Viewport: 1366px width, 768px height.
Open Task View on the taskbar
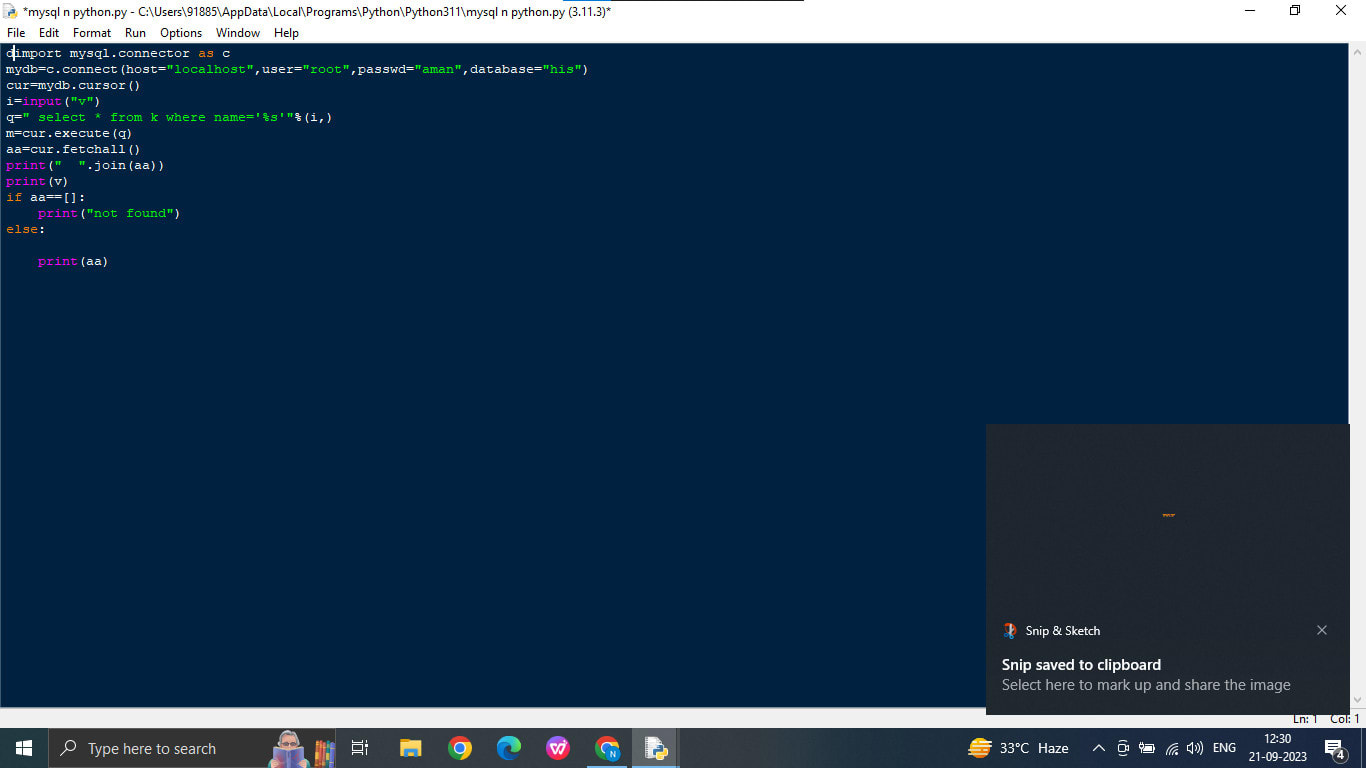point(360,748)
